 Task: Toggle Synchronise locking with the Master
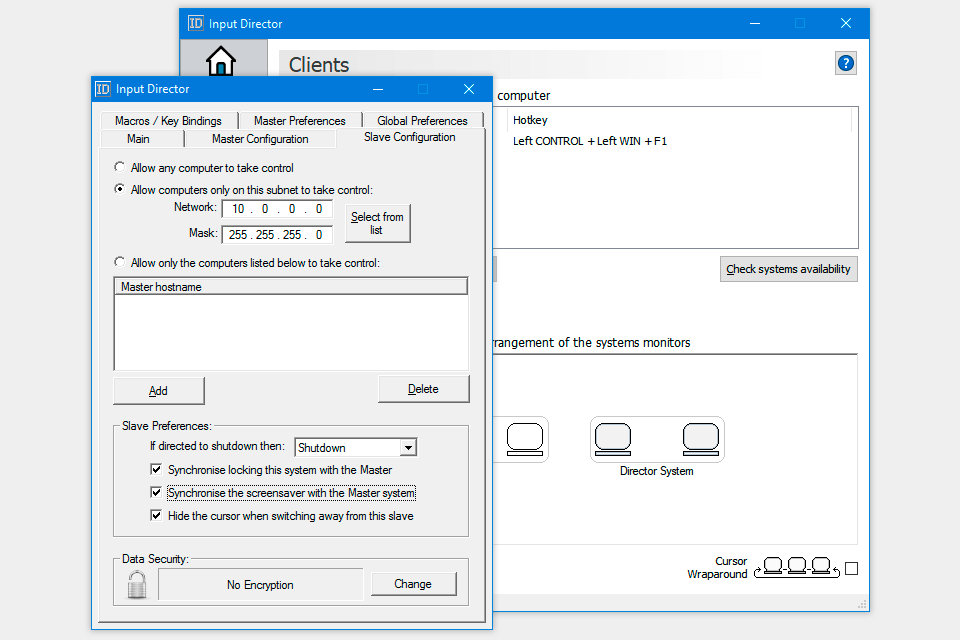click(156, 469)
